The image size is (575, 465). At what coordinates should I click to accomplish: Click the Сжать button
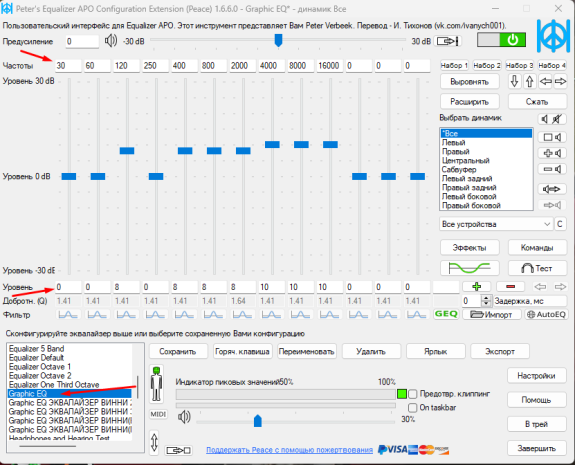(537, 102)
